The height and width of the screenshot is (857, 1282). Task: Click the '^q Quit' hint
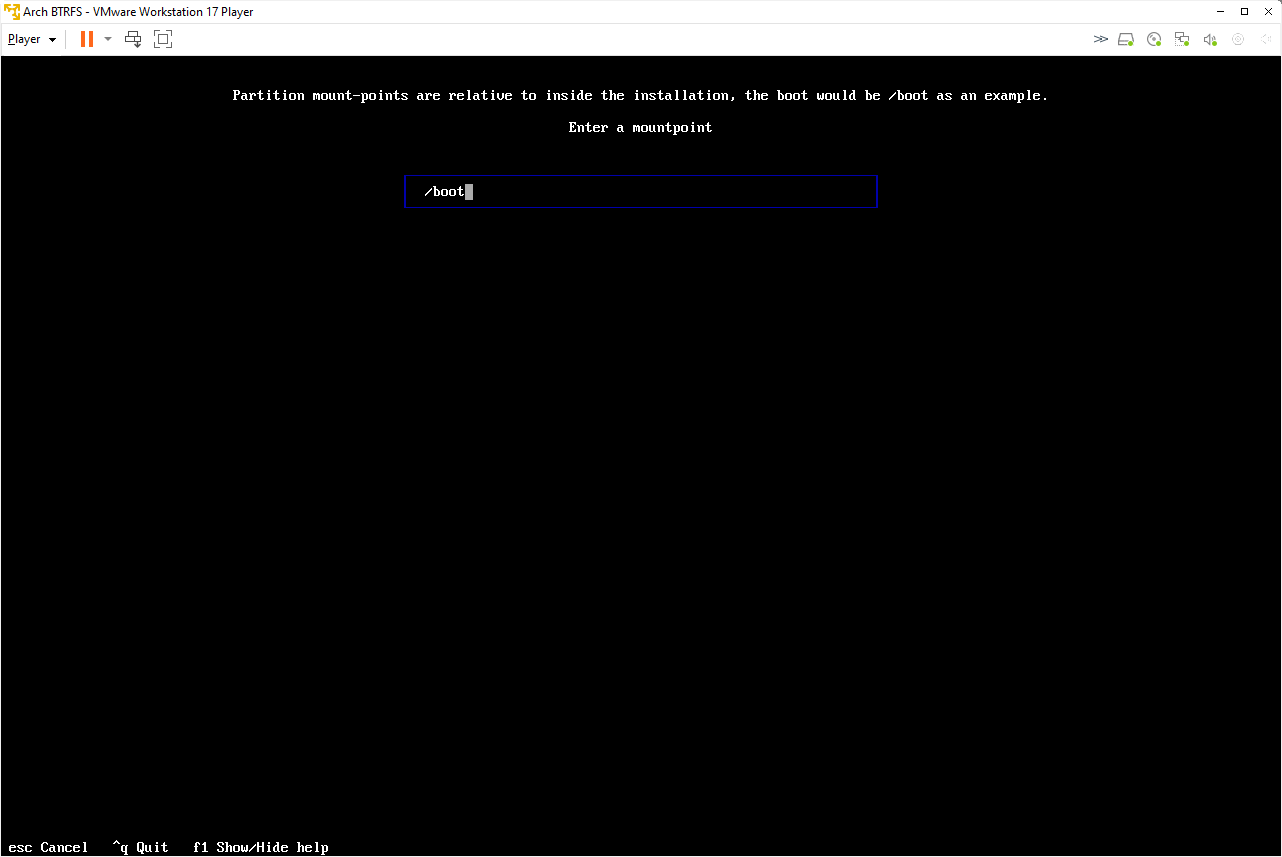(x=141, y=847)
